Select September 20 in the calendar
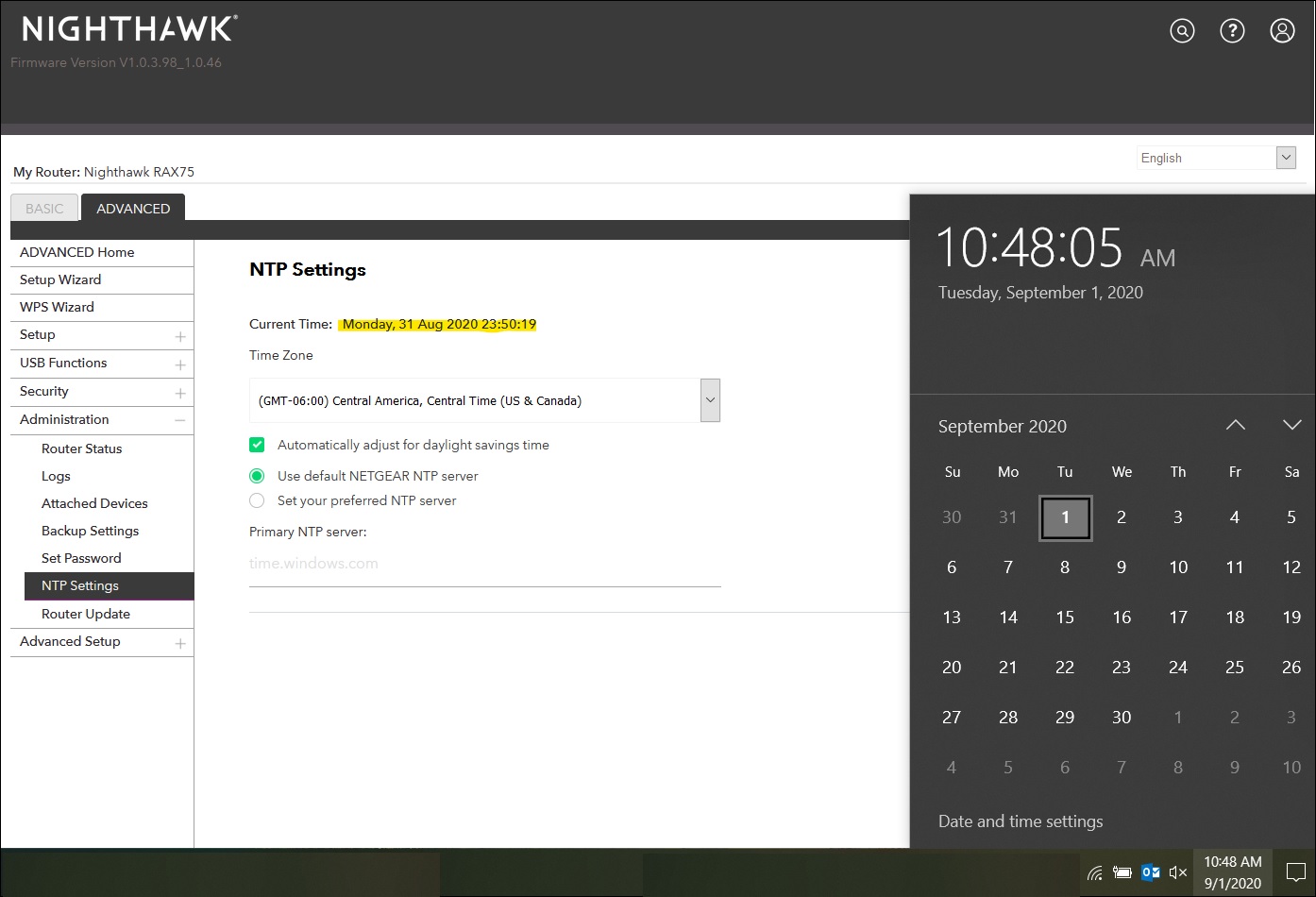This screenshot has height=897, width=1316. 952,668
